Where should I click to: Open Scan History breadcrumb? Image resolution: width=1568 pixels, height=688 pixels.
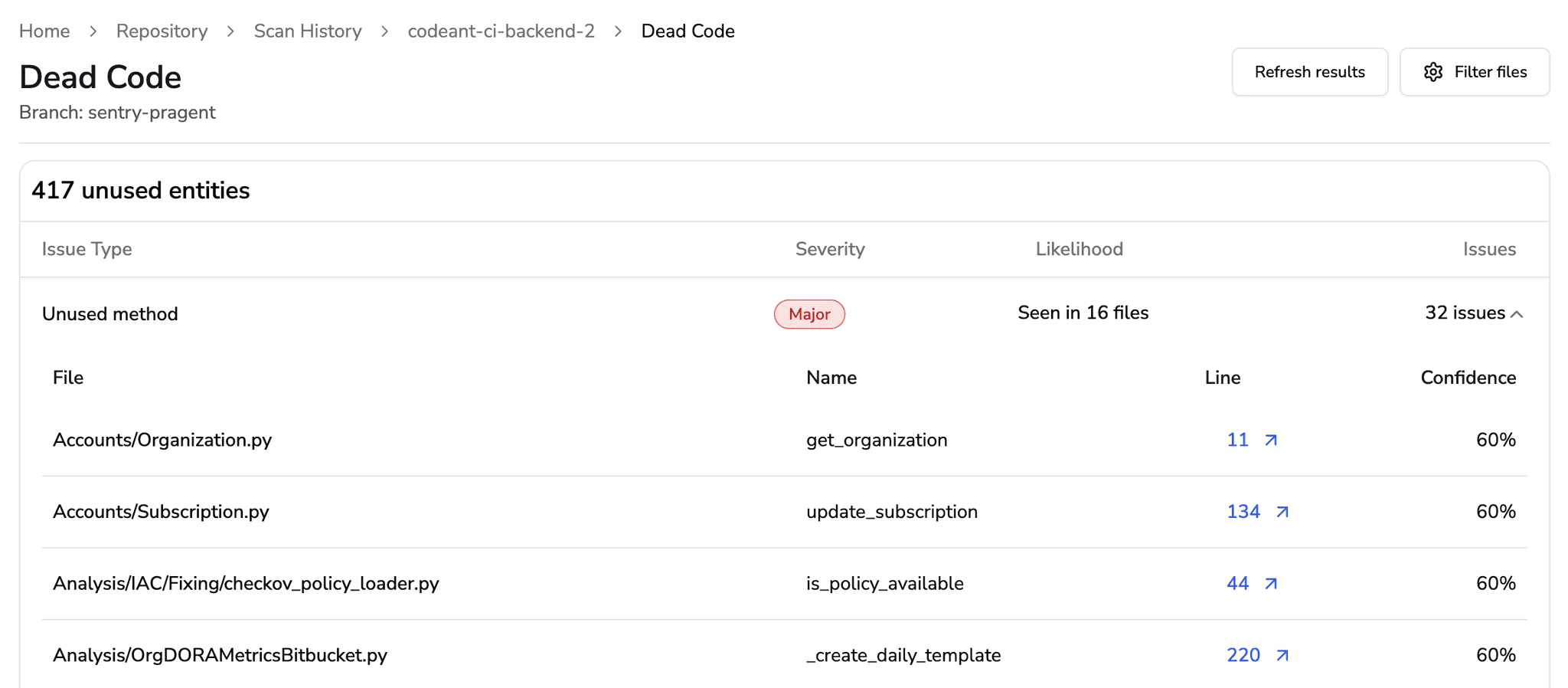pos(308,31)
